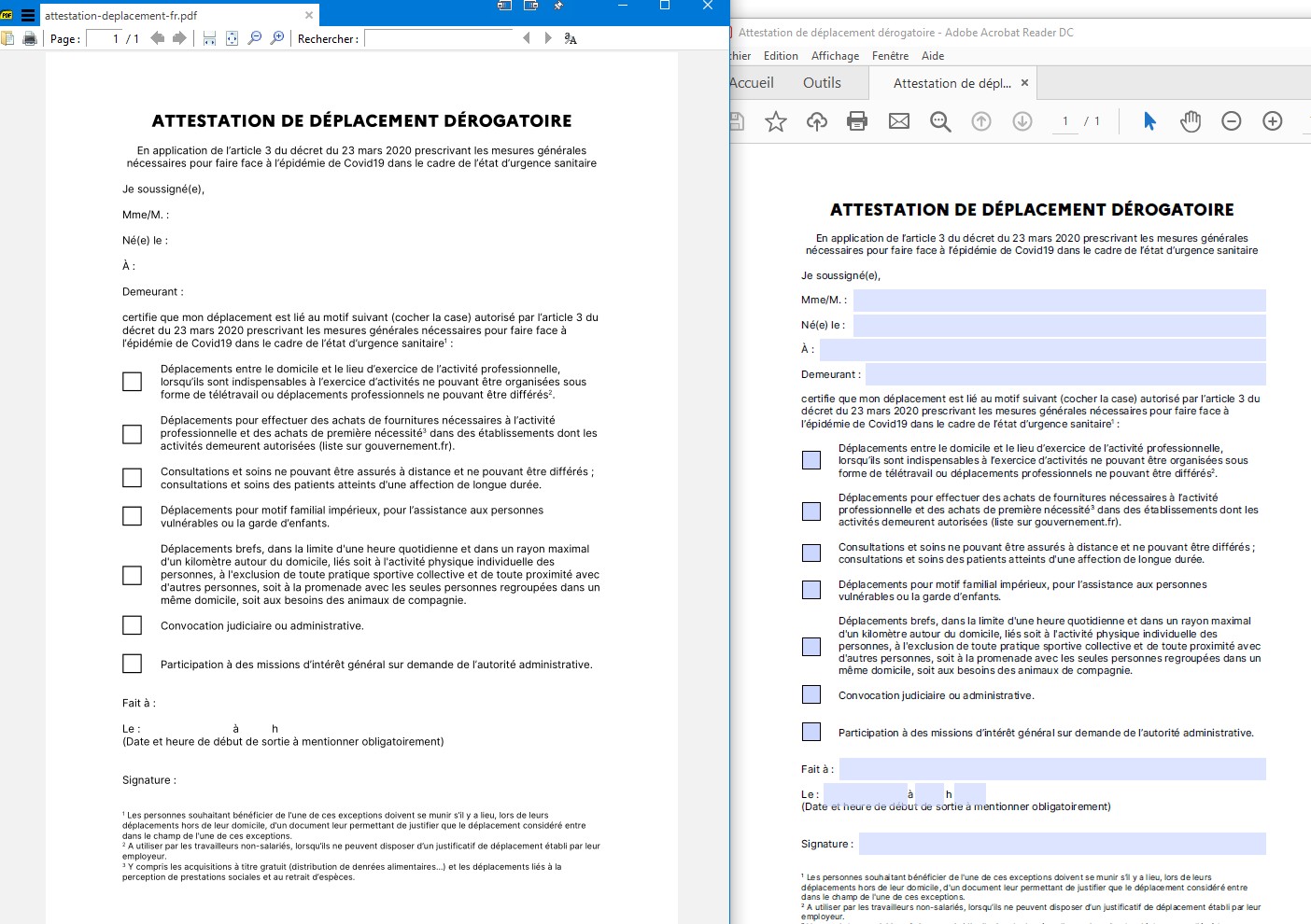Click the Rechercher search field
1311x924 pixels.
438,38
